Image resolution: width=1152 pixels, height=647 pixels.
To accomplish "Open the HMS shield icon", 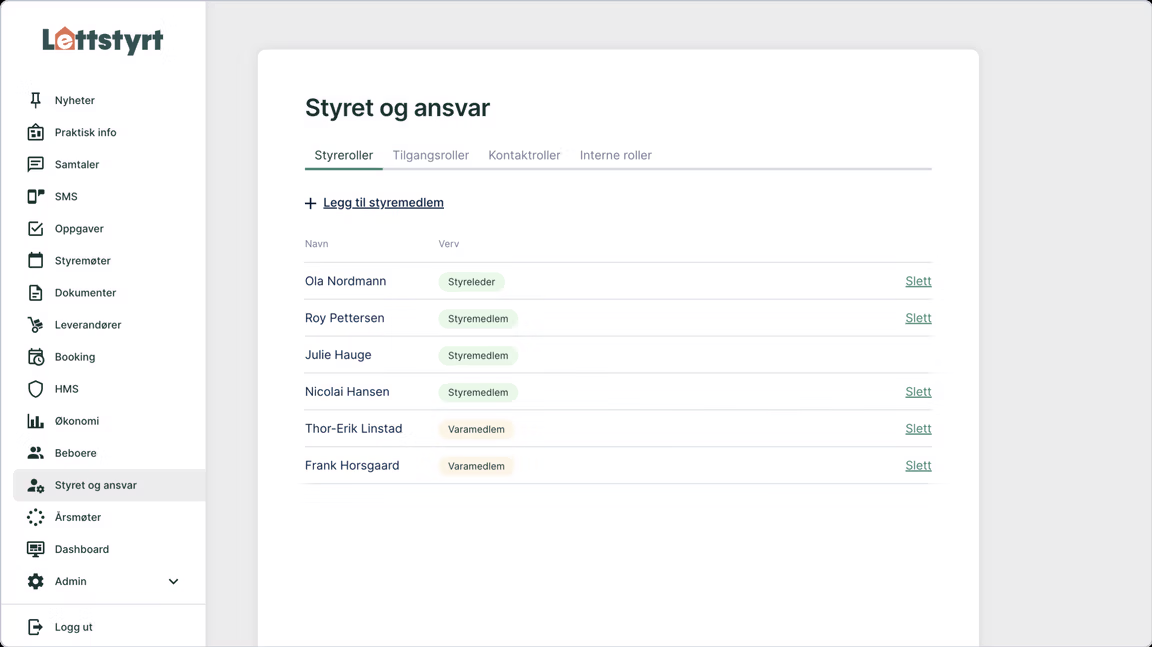I will coord(35,389).
